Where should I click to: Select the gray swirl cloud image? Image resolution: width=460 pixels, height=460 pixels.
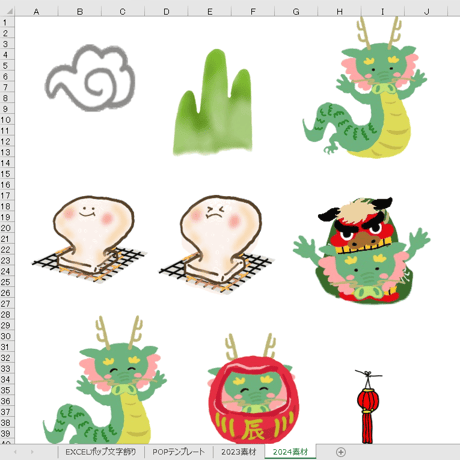[90, 78]
